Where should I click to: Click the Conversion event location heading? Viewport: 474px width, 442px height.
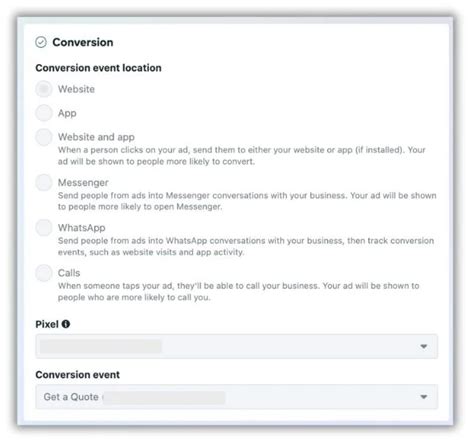[98, 68]
